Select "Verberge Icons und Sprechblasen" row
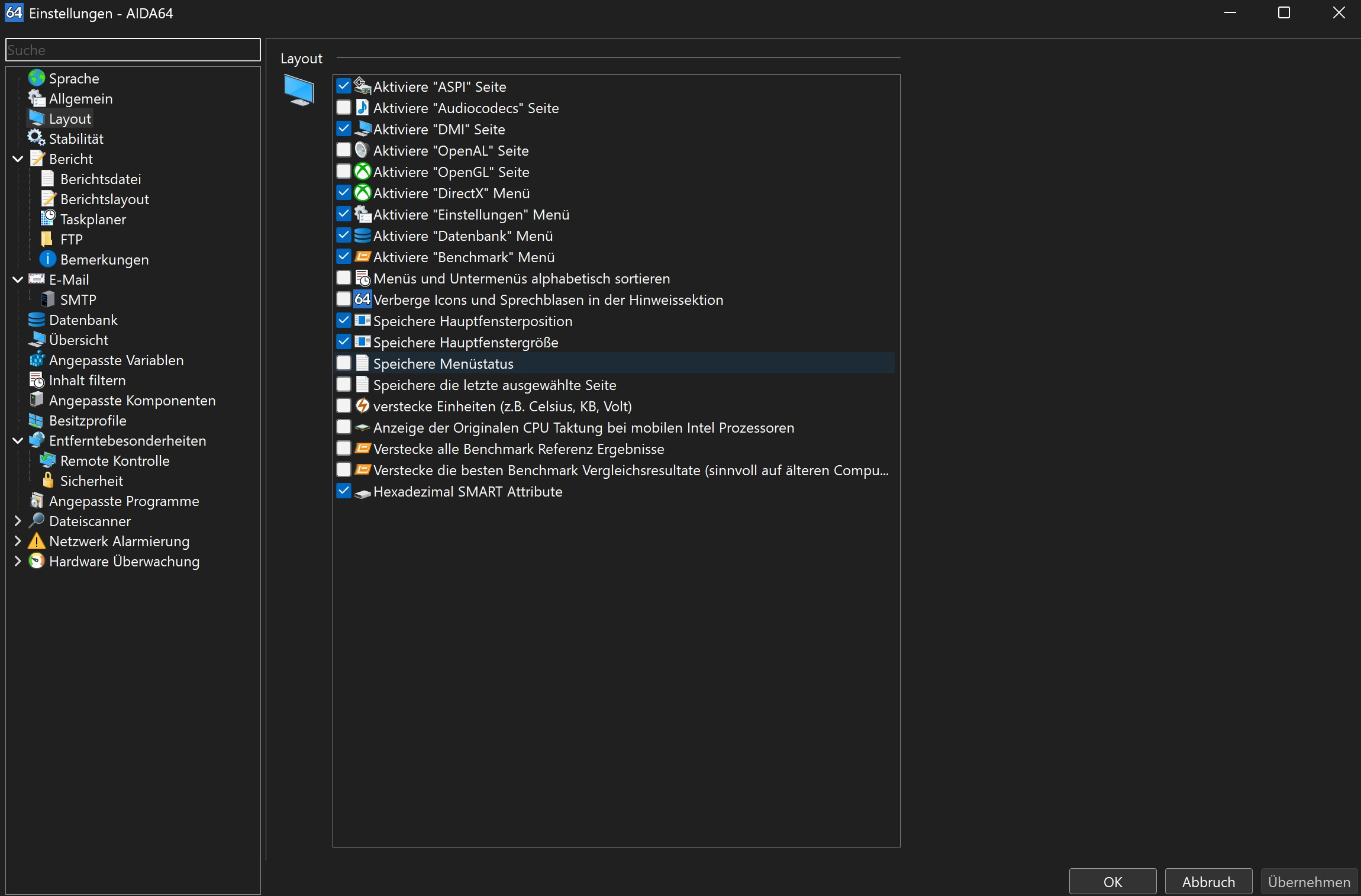Viewport: 1361px width, 896px height. (615, 299)
